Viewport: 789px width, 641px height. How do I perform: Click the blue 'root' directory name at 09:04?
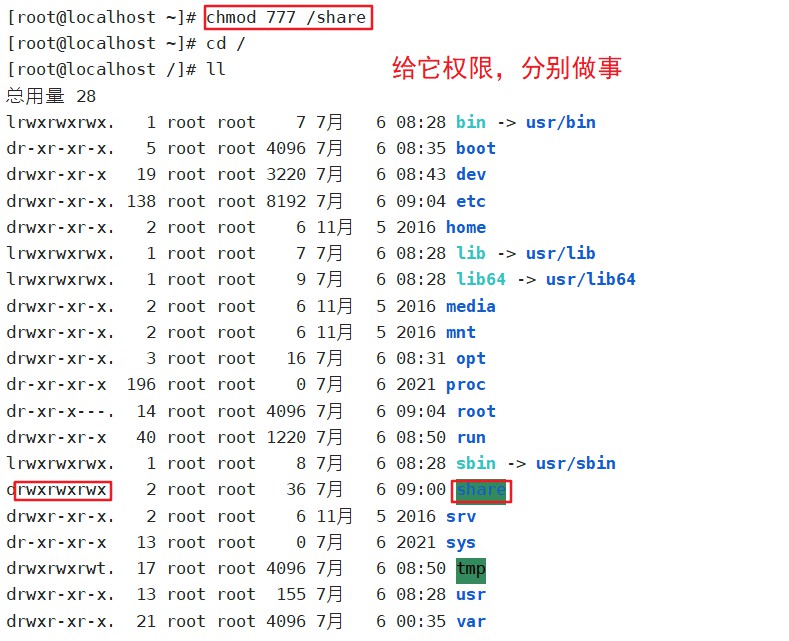tap(476, 412)
